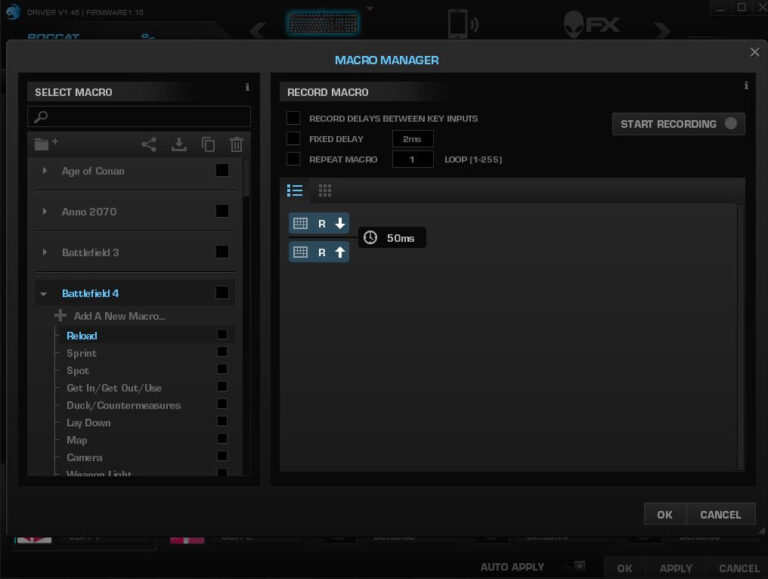The height and width of the screenshot is (579, 768).
Task: Select the Reload macro
Action: (x=82, y=336)
